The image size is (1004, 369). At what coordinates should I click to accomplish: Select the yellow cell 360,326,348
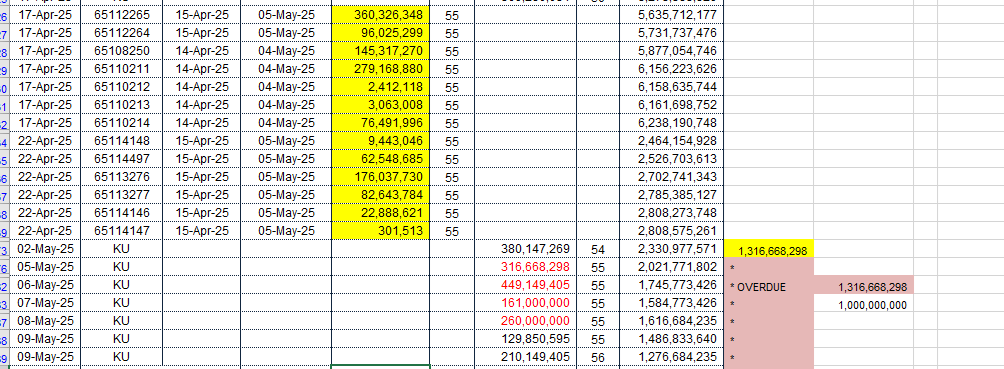tap(381, 15)
